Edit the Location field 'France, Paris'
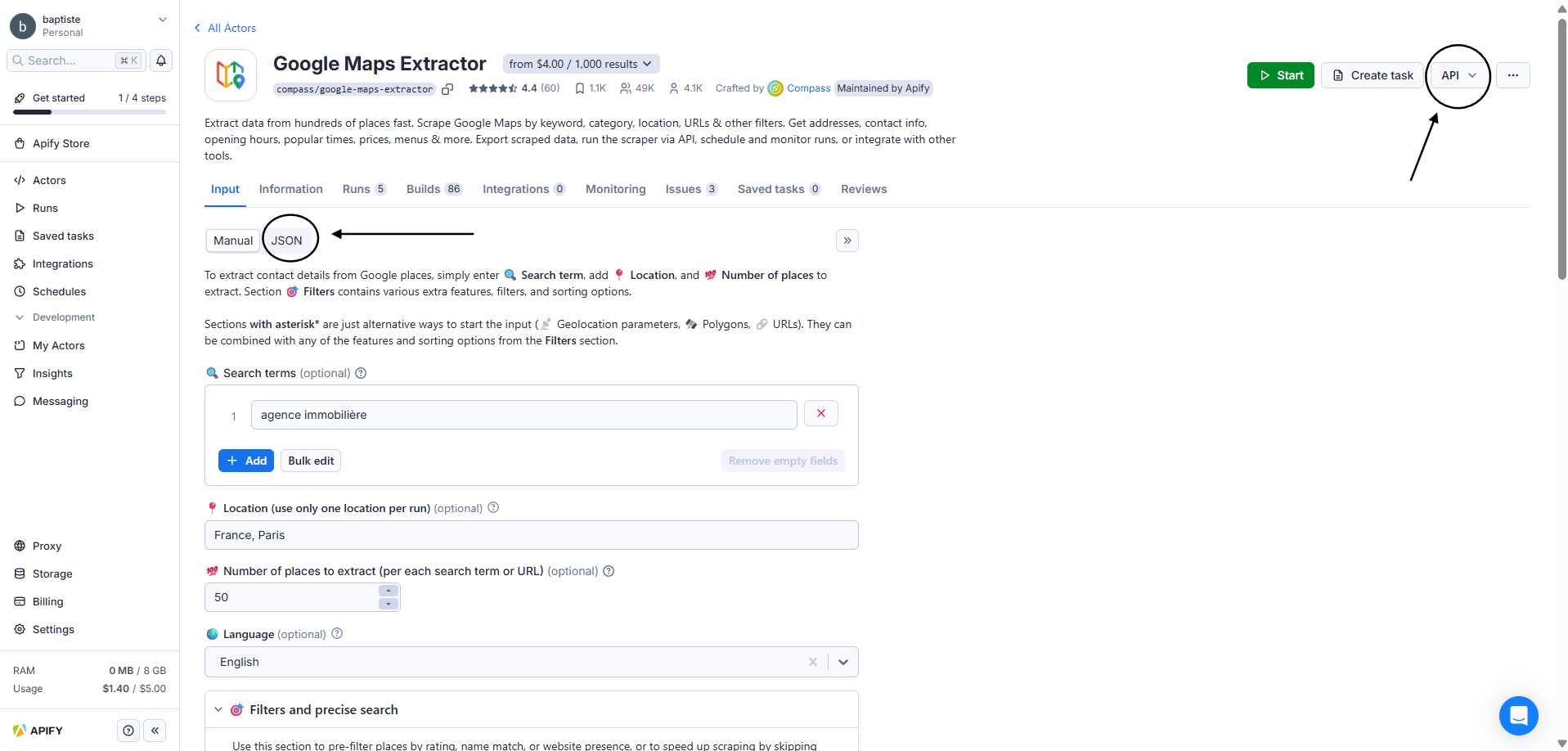This screenshot has width=1568, height=751. [x=532, y=535]
